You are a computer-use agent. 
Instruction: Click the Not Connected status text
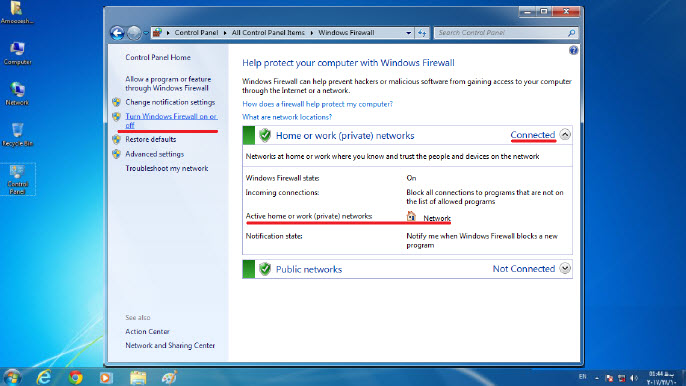(524, 269)
